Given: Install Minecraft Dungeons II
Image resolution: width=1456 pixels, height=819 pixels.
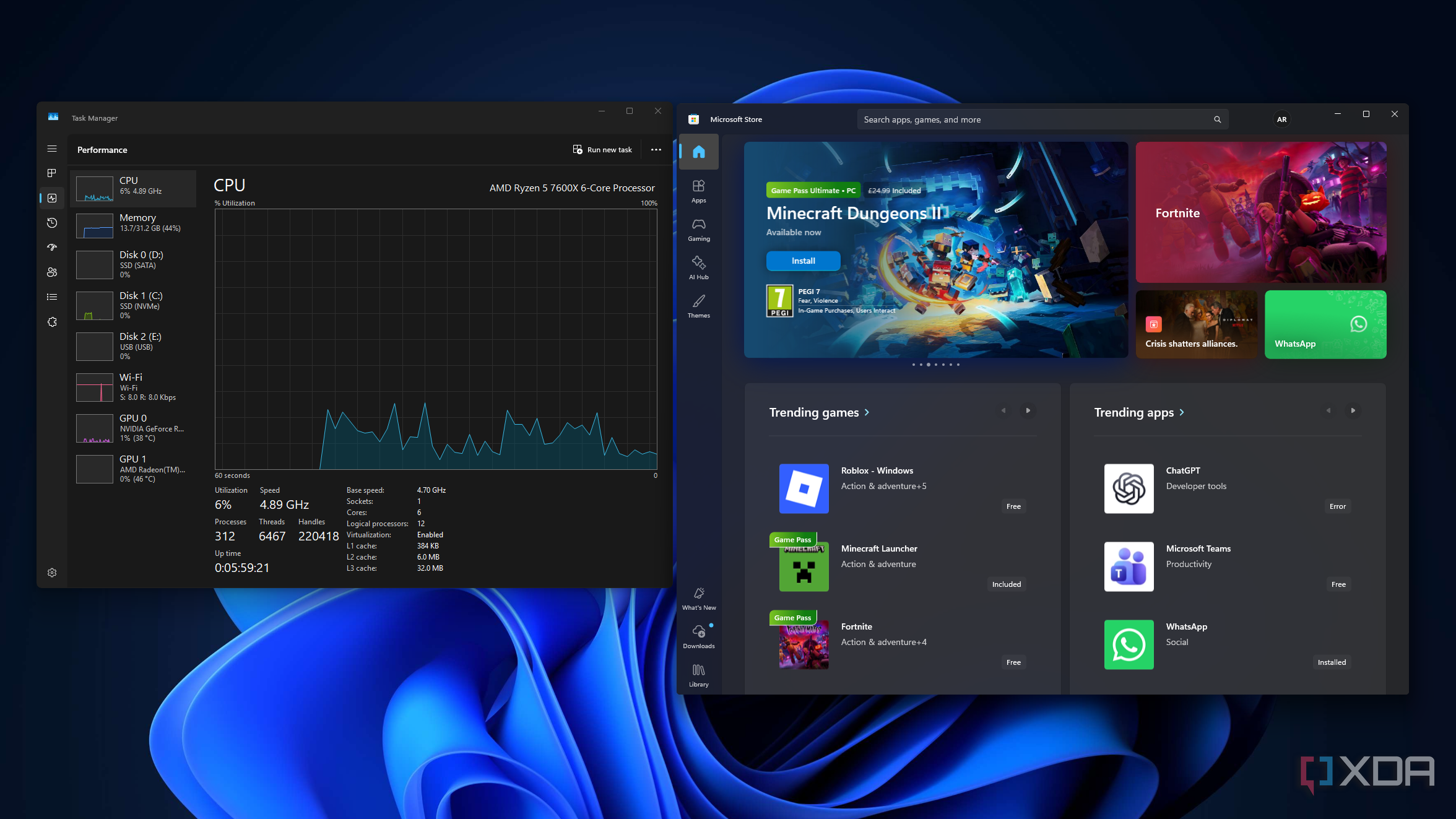Looking at the screenshot, I should [803, 261].
